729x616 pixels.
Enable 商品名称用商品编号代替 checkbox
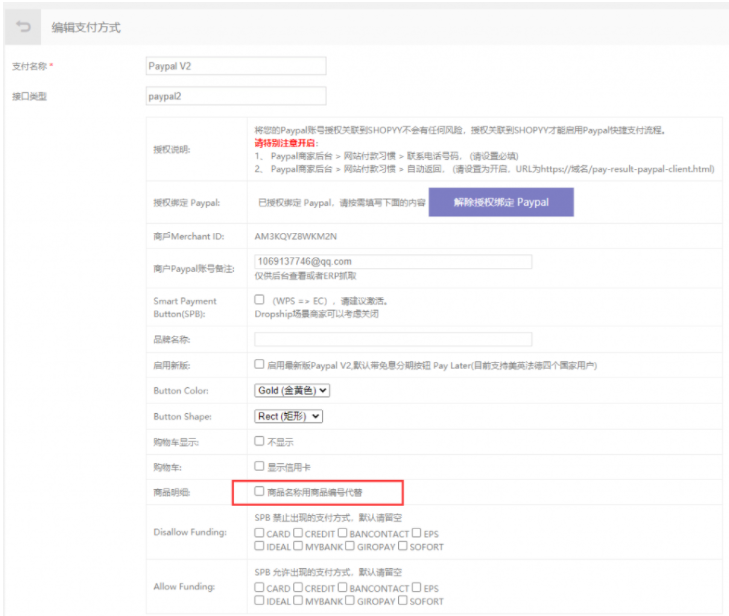[260, 492]
